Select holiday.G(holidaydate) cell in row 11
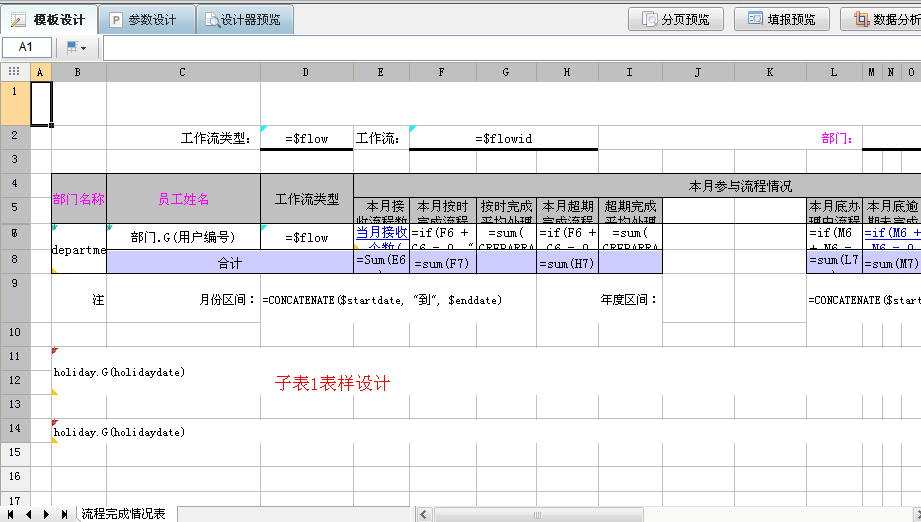Screen dimensions: 921x522 (x=119, y=372)
